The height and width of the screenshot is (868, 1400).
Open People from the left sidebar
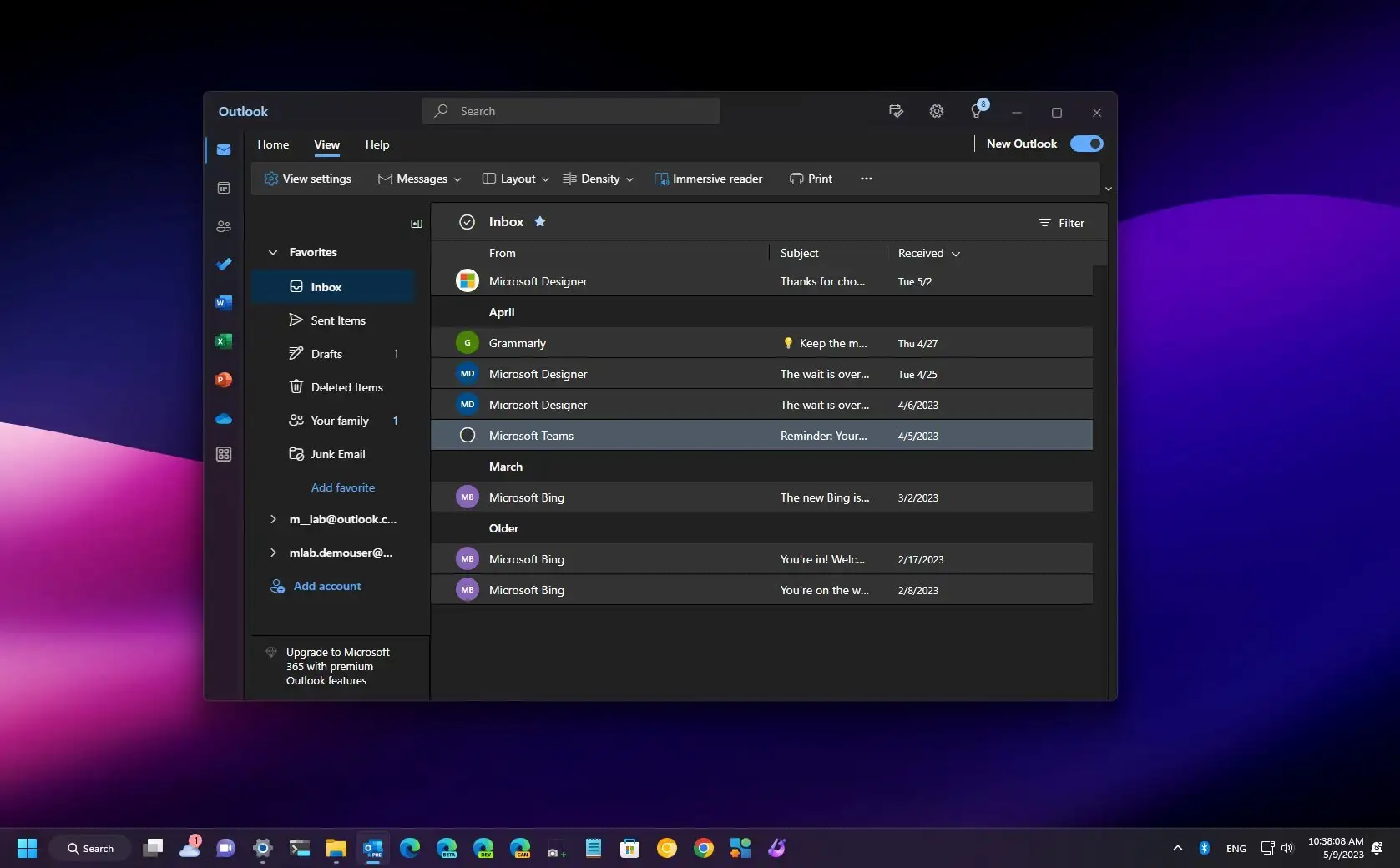point(223,226)
